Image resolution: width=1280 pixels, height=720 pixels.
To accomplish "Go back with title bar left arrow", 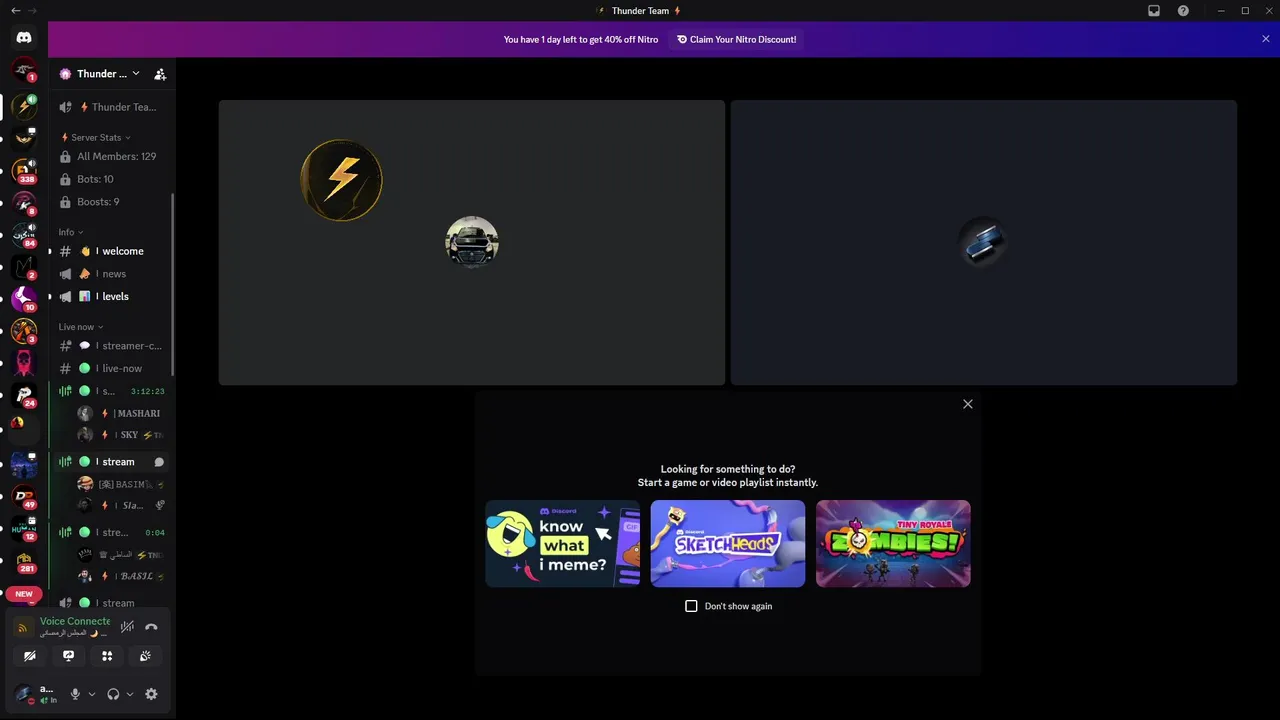I will 15,11.
